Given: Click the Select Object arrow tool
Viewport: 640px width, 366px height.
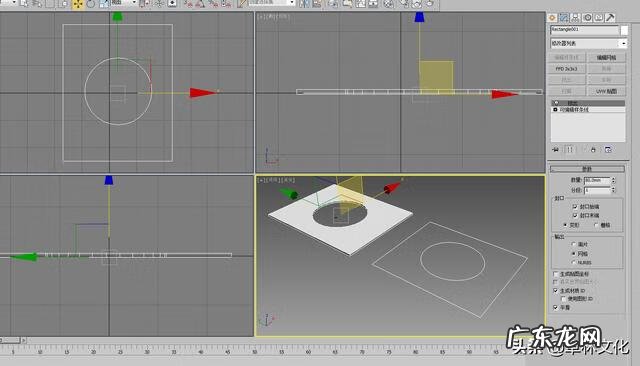Looking at the screenshot, I should click(24, 4).
